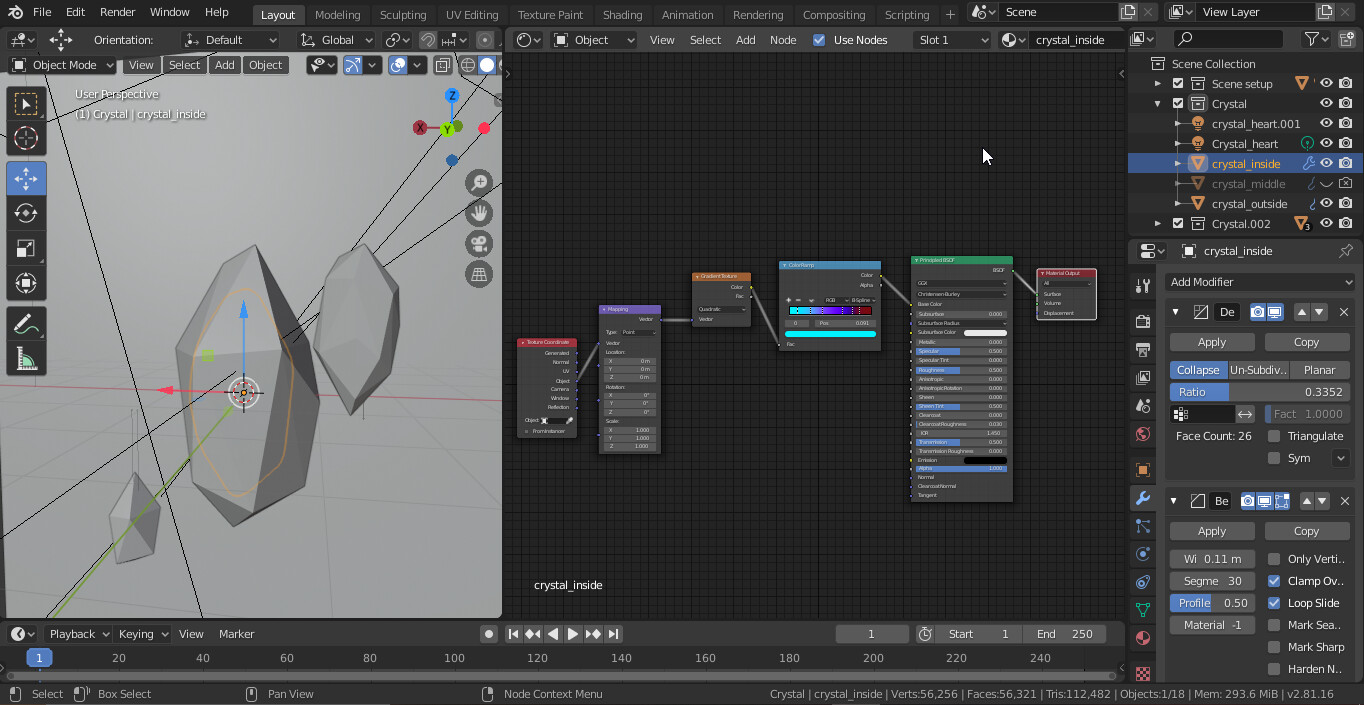The image size is (1364, 705).
Task: Hide crystal_outside with its eye icon
Action: (x=1326, y=203)
